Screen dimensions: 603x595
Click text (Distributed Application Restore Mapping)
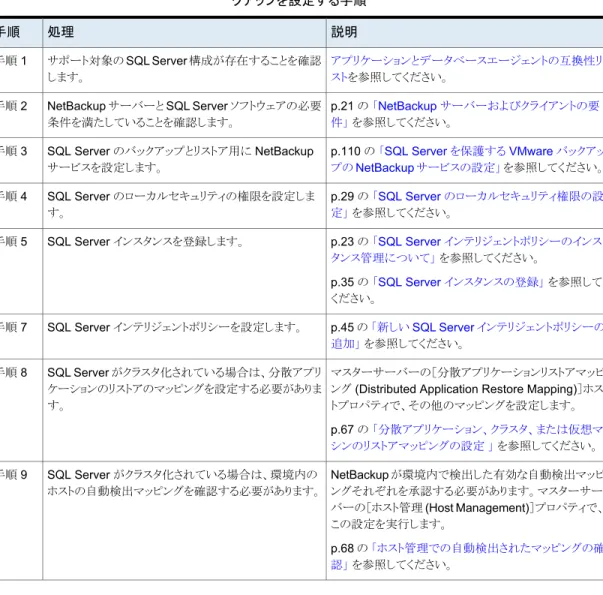[466, 389]
